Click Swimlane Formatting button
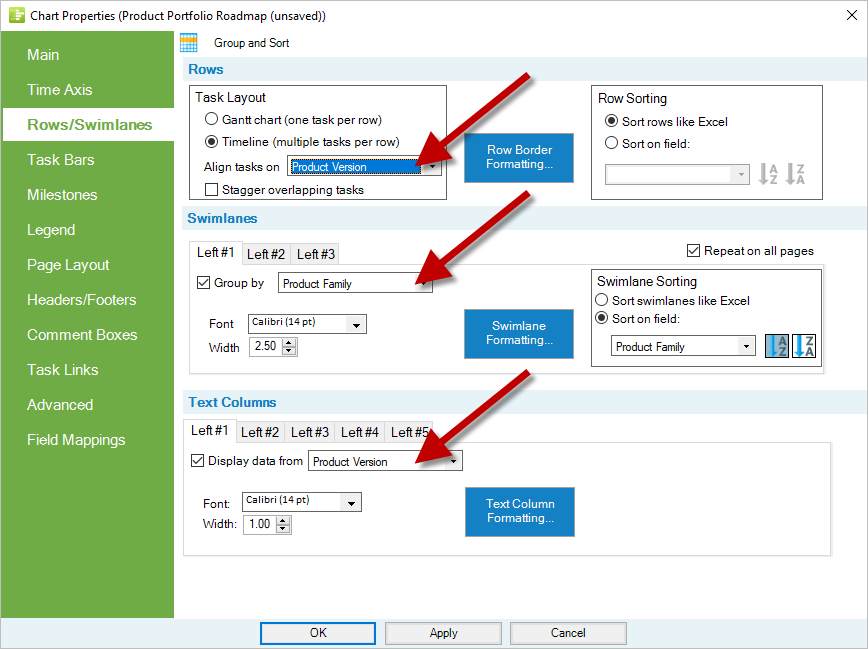 click(x=519, y=333)
